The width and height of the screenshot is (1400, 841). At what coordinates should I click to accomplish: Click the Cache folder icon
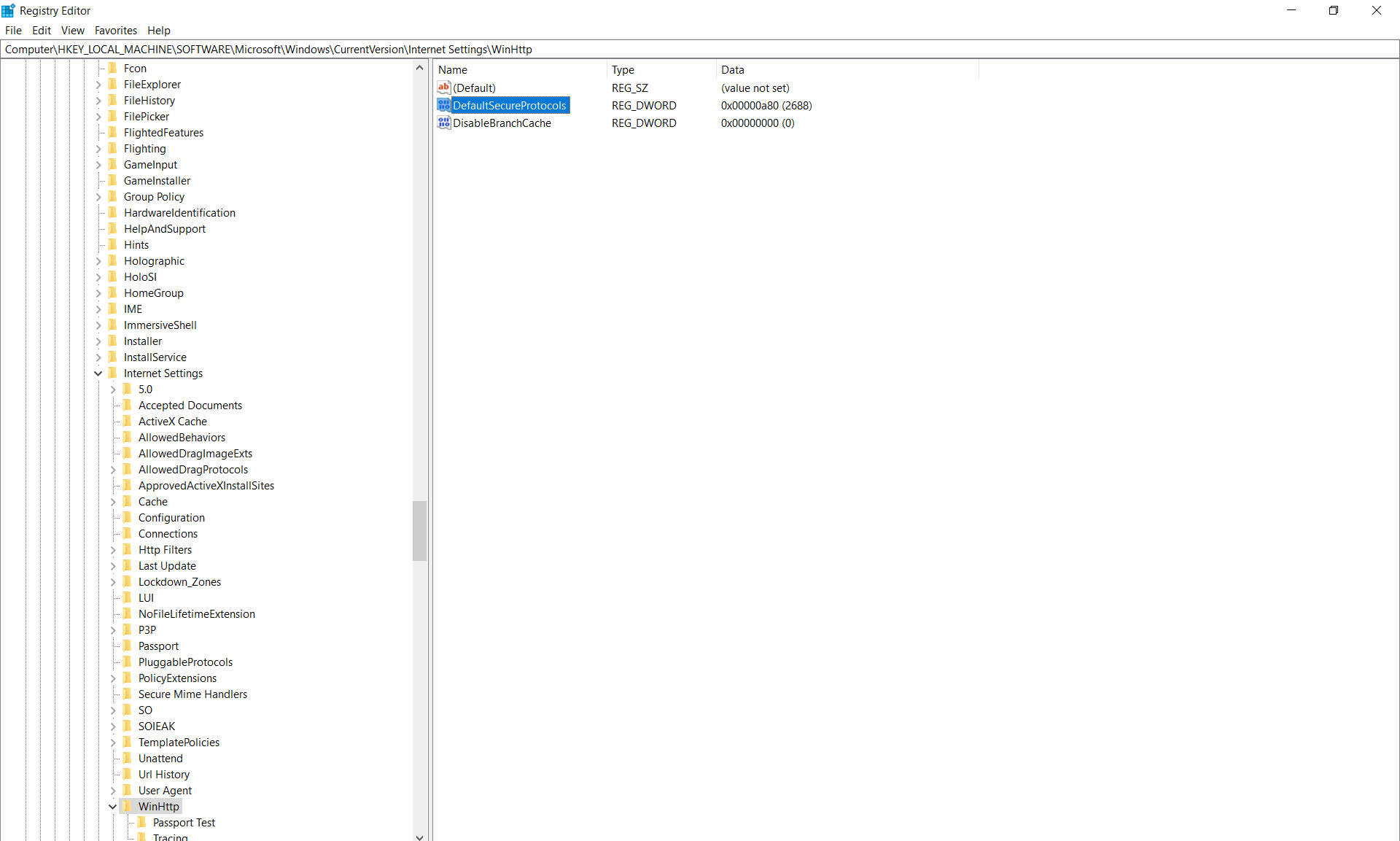pos(128,501)
